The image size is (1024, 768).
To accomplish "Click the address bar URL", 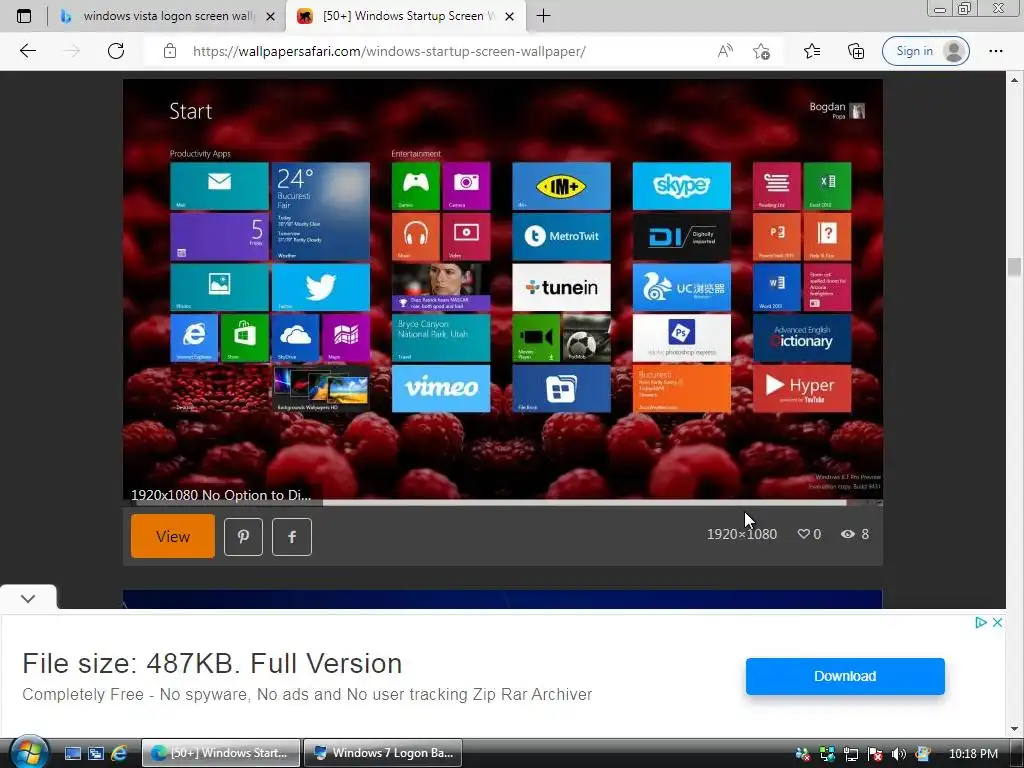I will (389, 51).
